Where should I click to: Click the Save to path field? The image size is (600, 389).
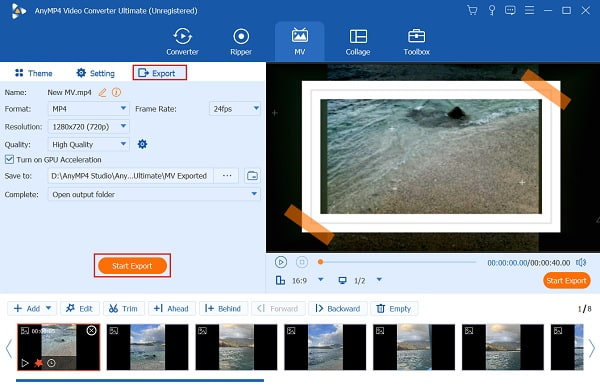(x=130, y=176)
